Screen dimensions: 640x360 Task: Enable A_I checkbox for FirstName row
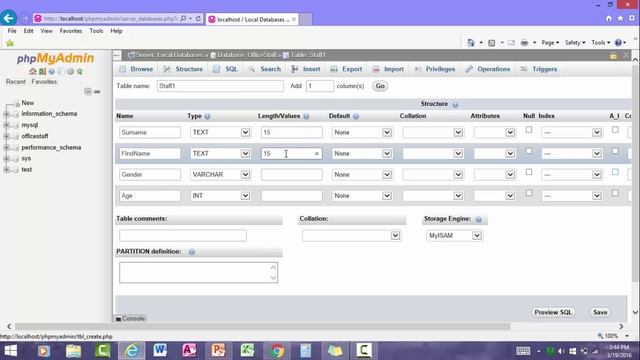[615, 151]
